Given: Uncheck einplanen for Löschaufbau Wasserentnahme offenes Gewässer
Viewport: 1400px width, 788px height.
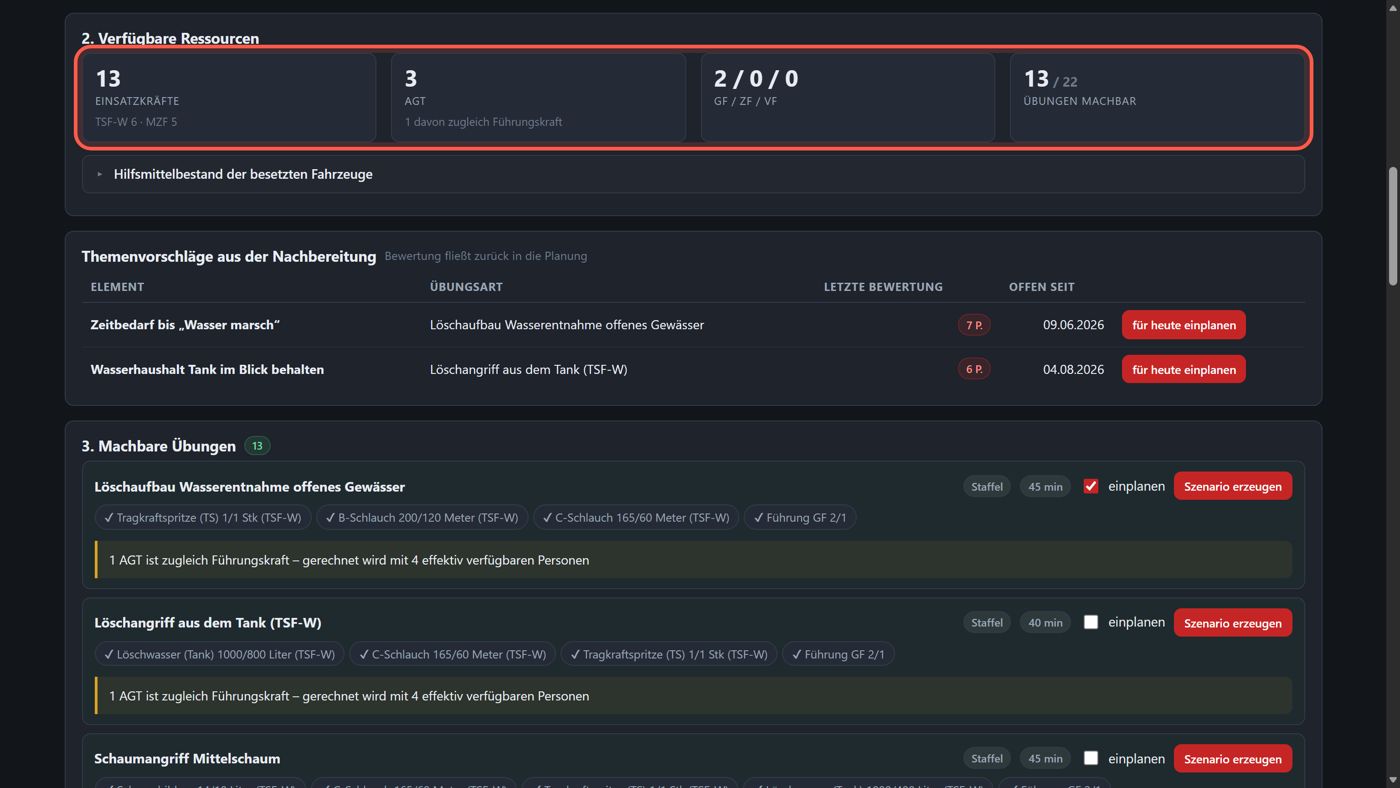Looking at the screenshot, I should 1091,486.
